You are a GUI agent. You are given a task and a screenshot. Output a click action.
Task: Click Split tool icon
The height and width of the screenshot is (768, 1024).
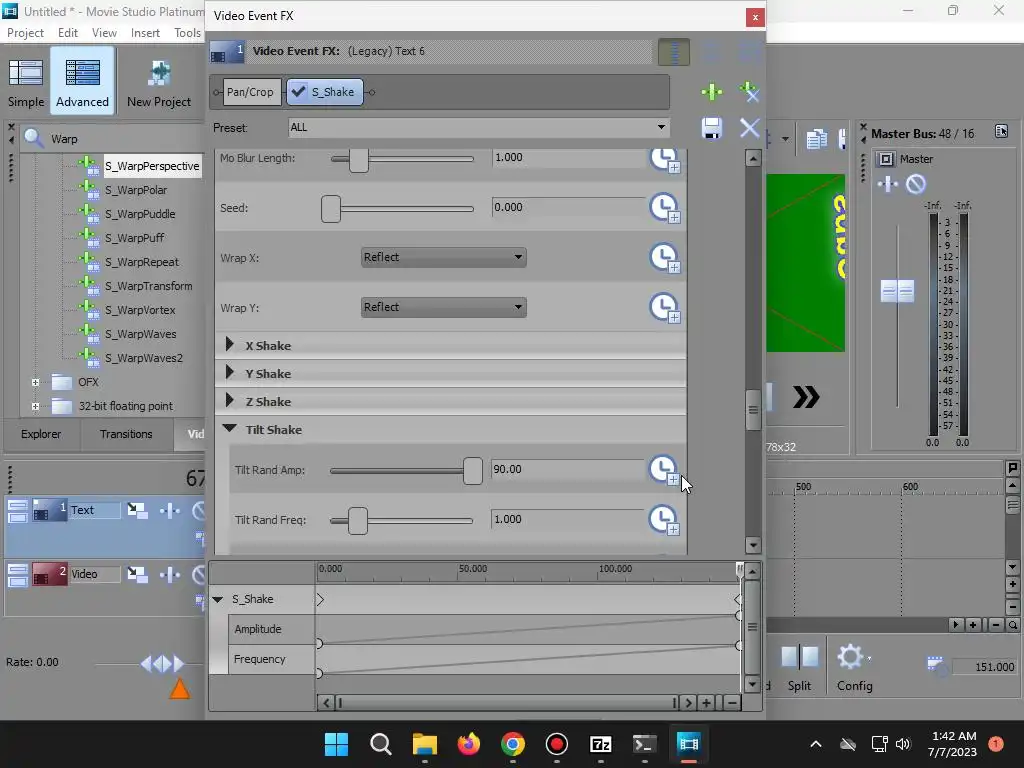800,657
